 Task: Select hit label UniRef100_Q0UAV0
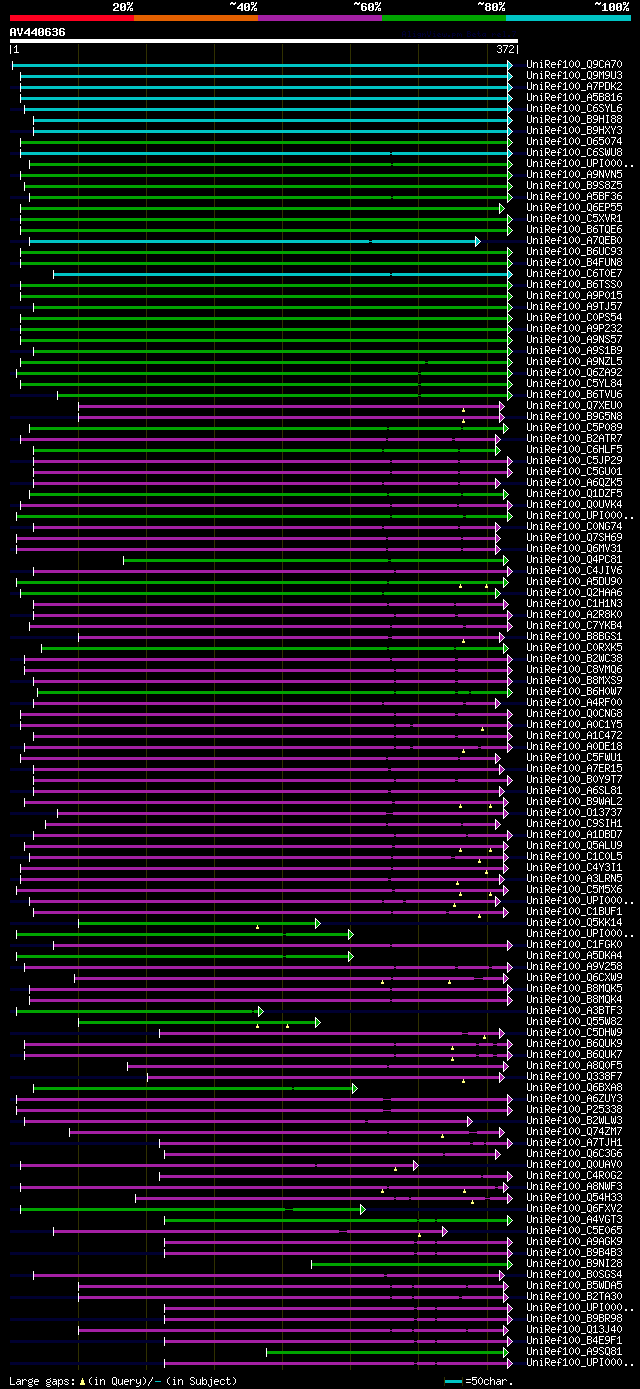574,1165
